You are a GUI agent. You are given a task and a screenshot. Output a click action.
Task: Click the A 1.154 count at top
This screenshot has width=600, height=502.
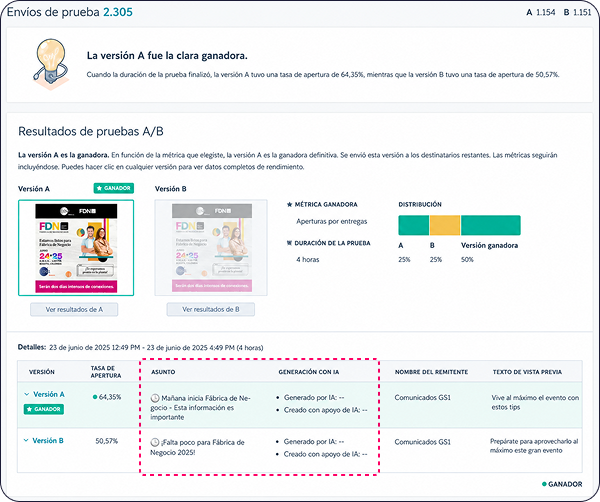click(x=541, y=12)
